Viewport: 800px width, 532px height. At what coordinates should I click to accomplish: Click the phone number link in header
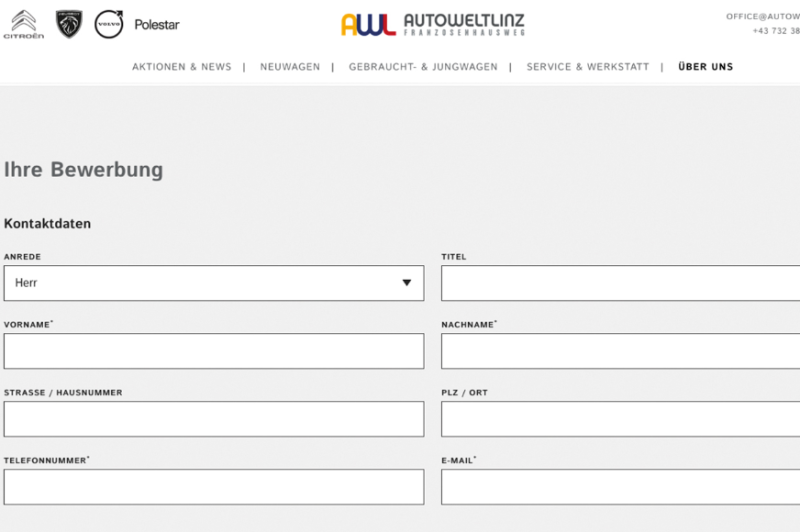pos(776,31)
